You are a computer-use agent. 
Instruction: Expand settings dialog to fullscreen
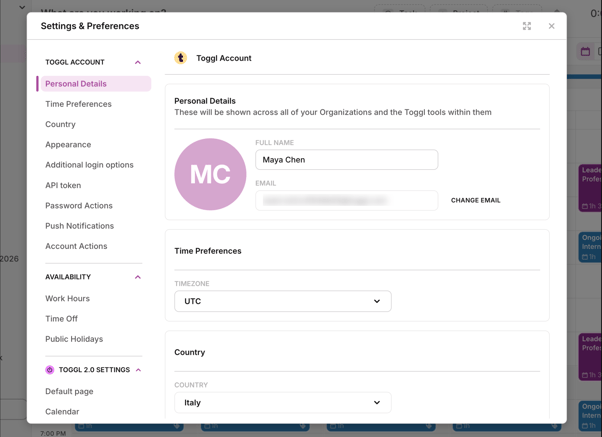click(x=527, y=26)
